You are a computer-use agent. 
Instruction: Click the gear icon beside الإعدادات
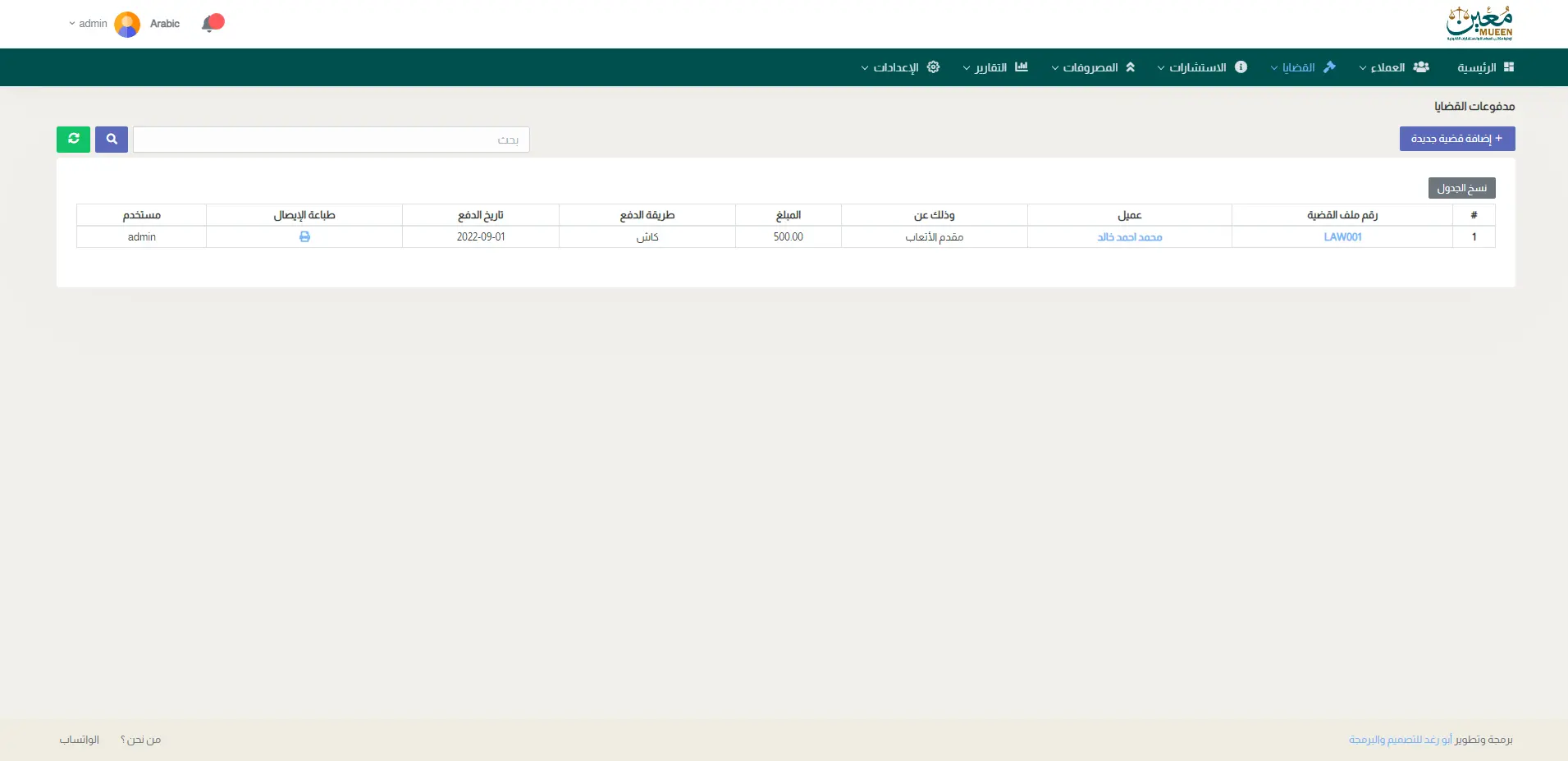(933, 67)
